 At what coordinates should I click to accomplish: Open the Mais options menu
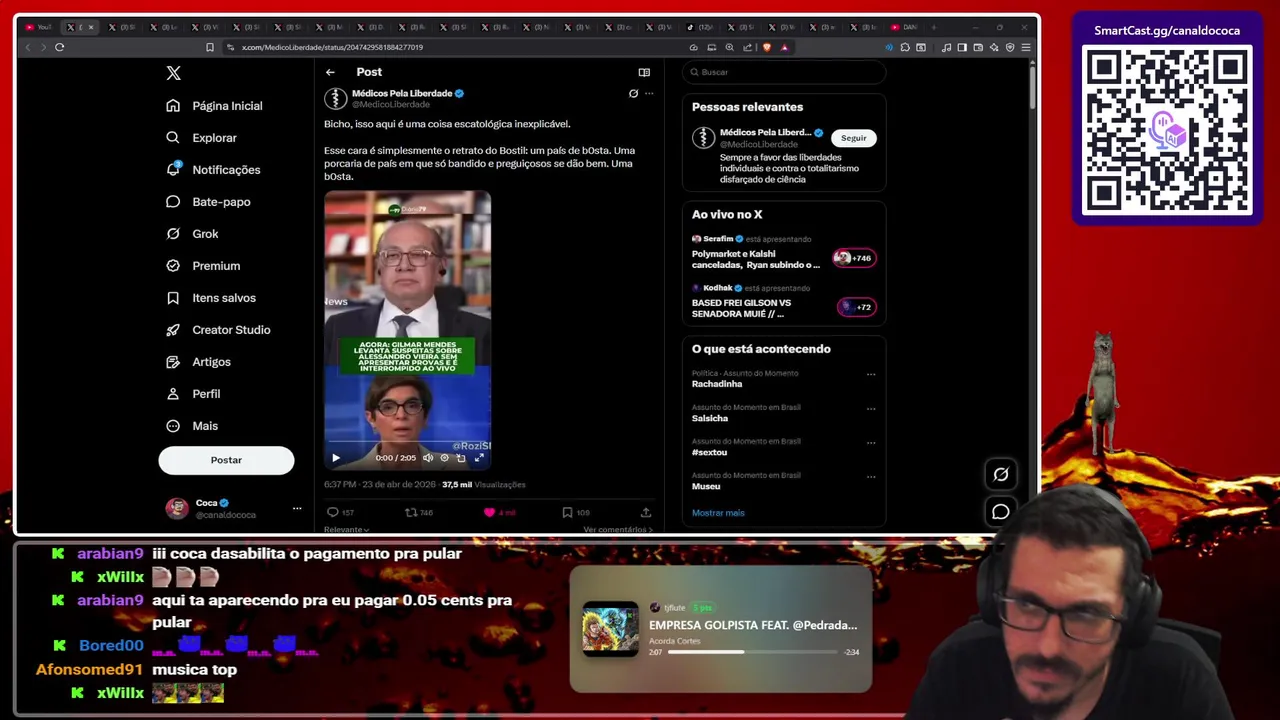click(193, 426)
